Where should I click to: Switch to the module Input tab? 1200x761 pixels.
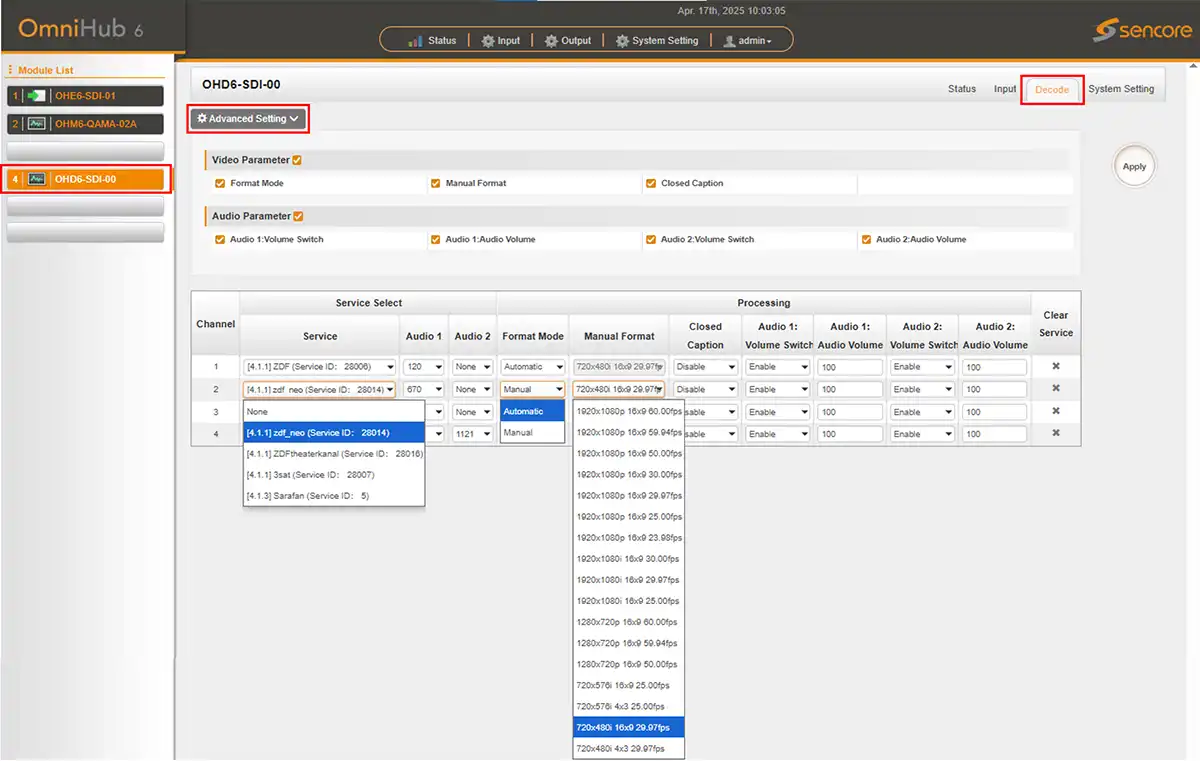click(1005, 89)
